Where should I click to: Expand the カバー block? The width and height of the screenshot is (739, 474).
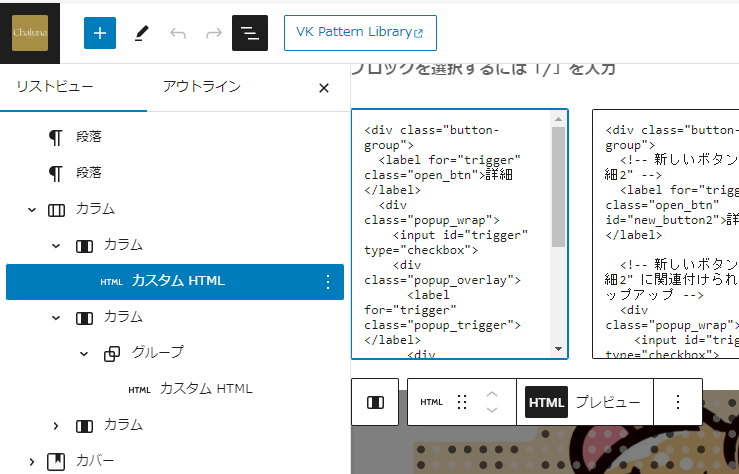pos(32,461)
